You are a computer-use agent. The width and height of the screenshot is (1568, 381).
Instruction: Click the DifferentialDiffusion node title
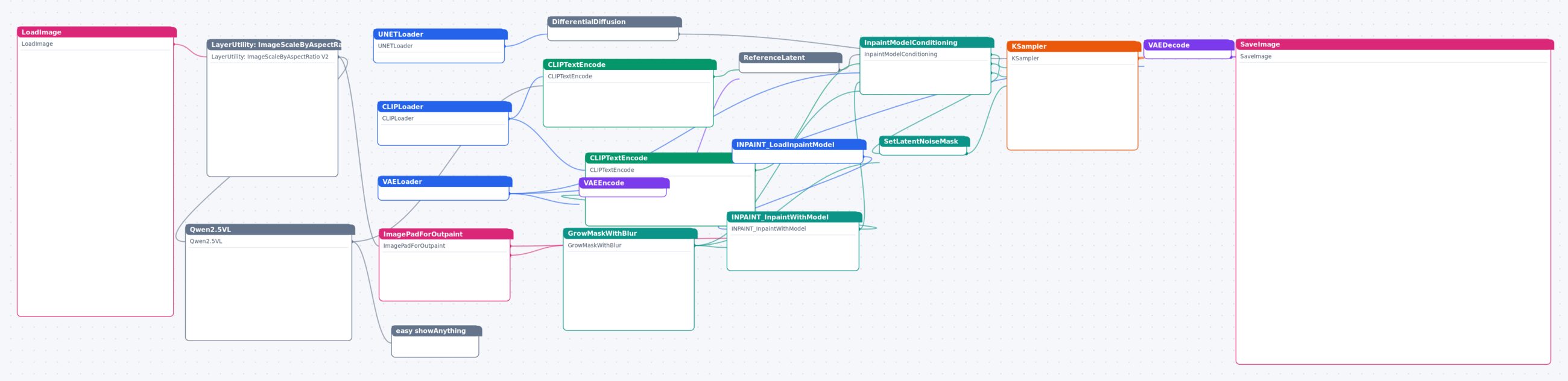click(x=614, y=22)
